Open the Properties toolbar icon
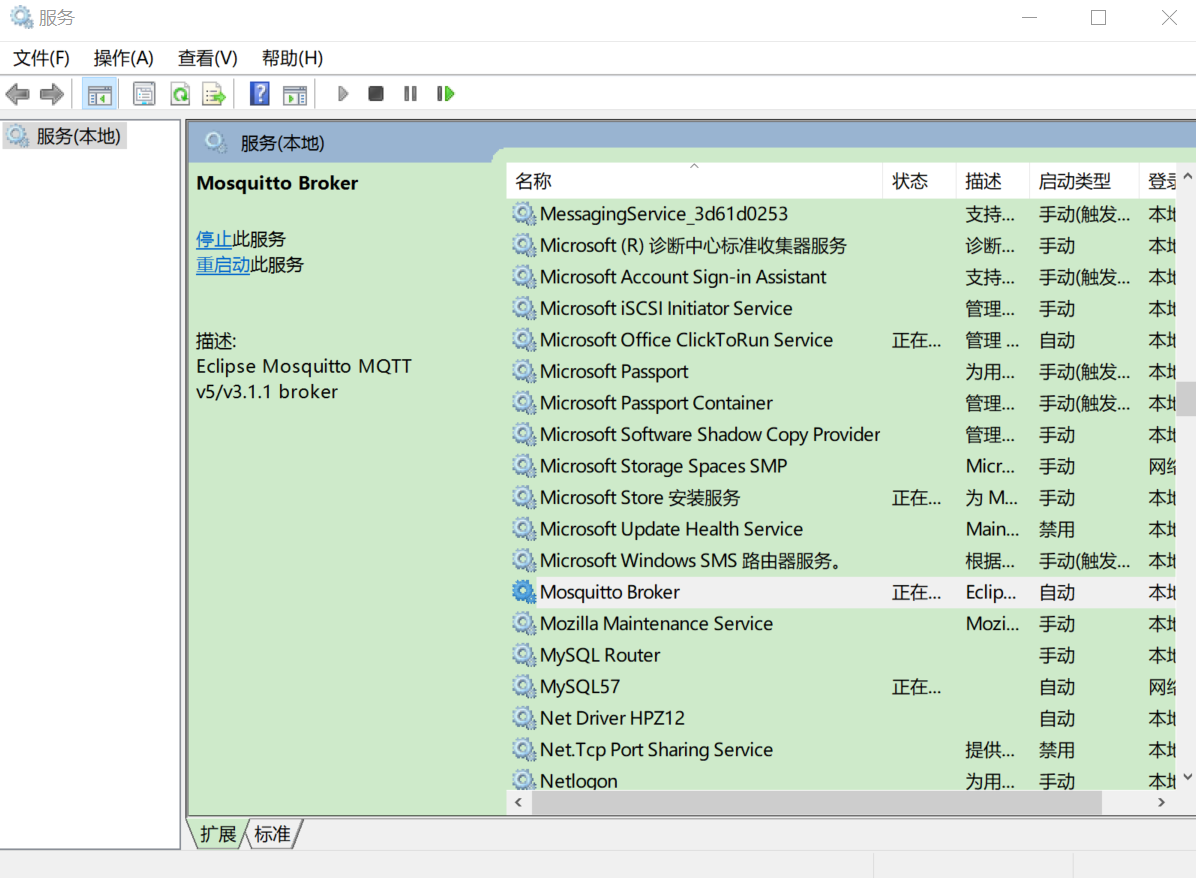 point(144,94)
